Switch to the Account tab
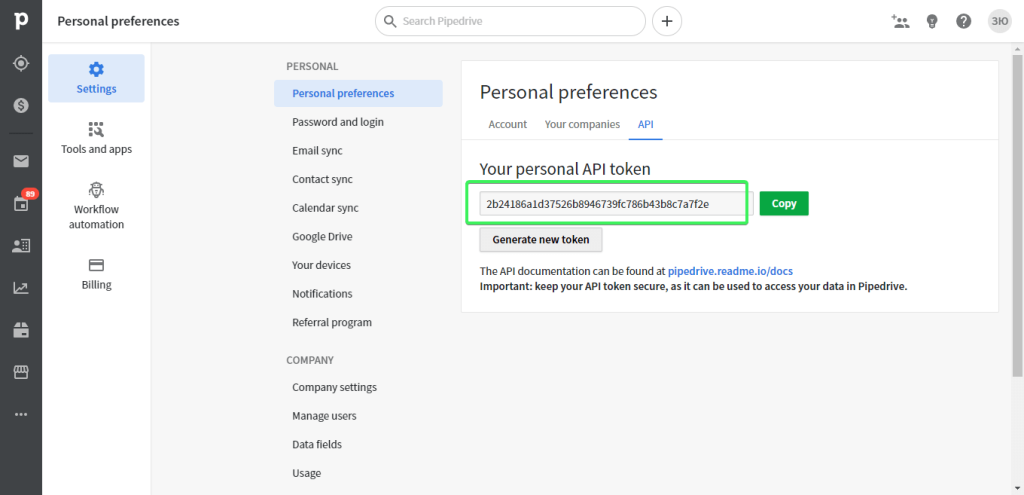Screen dimensions: 1024x495 [507, 124]
